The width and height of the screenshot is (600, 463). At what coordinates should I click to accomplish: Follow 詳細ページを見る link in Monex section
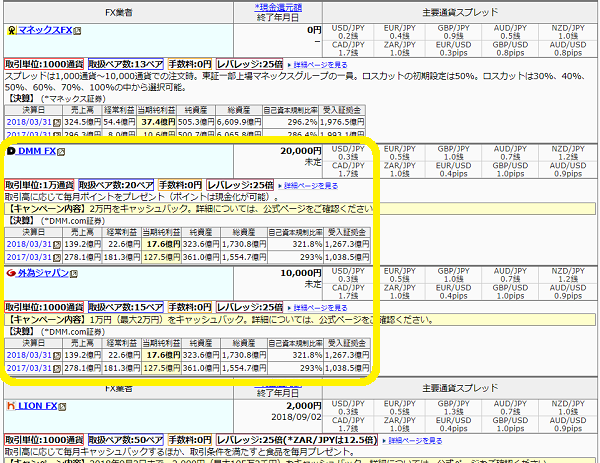320,65
